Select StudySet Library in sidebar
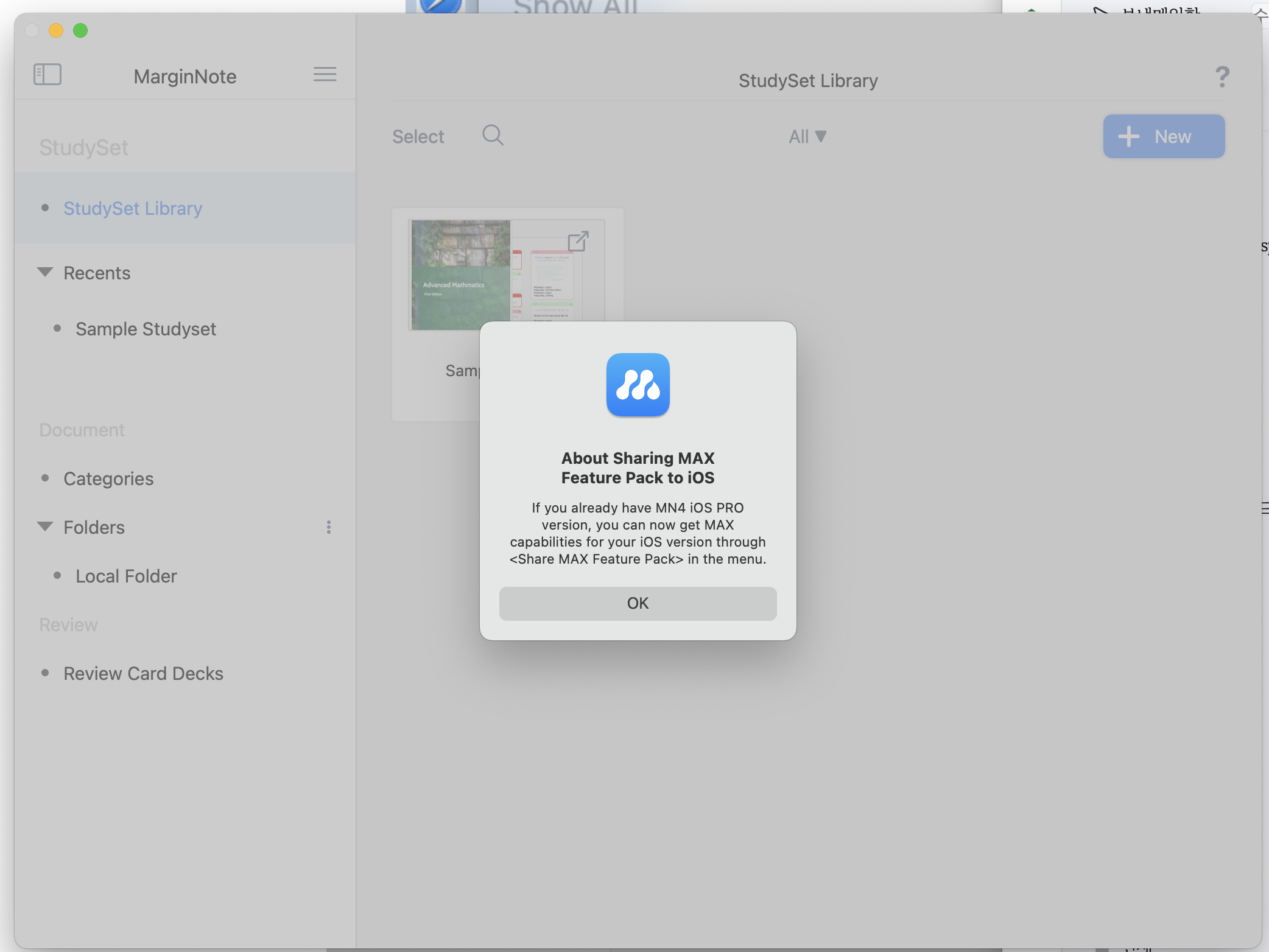The height and width of the screenshot is (952, 1269). [133, 208]
